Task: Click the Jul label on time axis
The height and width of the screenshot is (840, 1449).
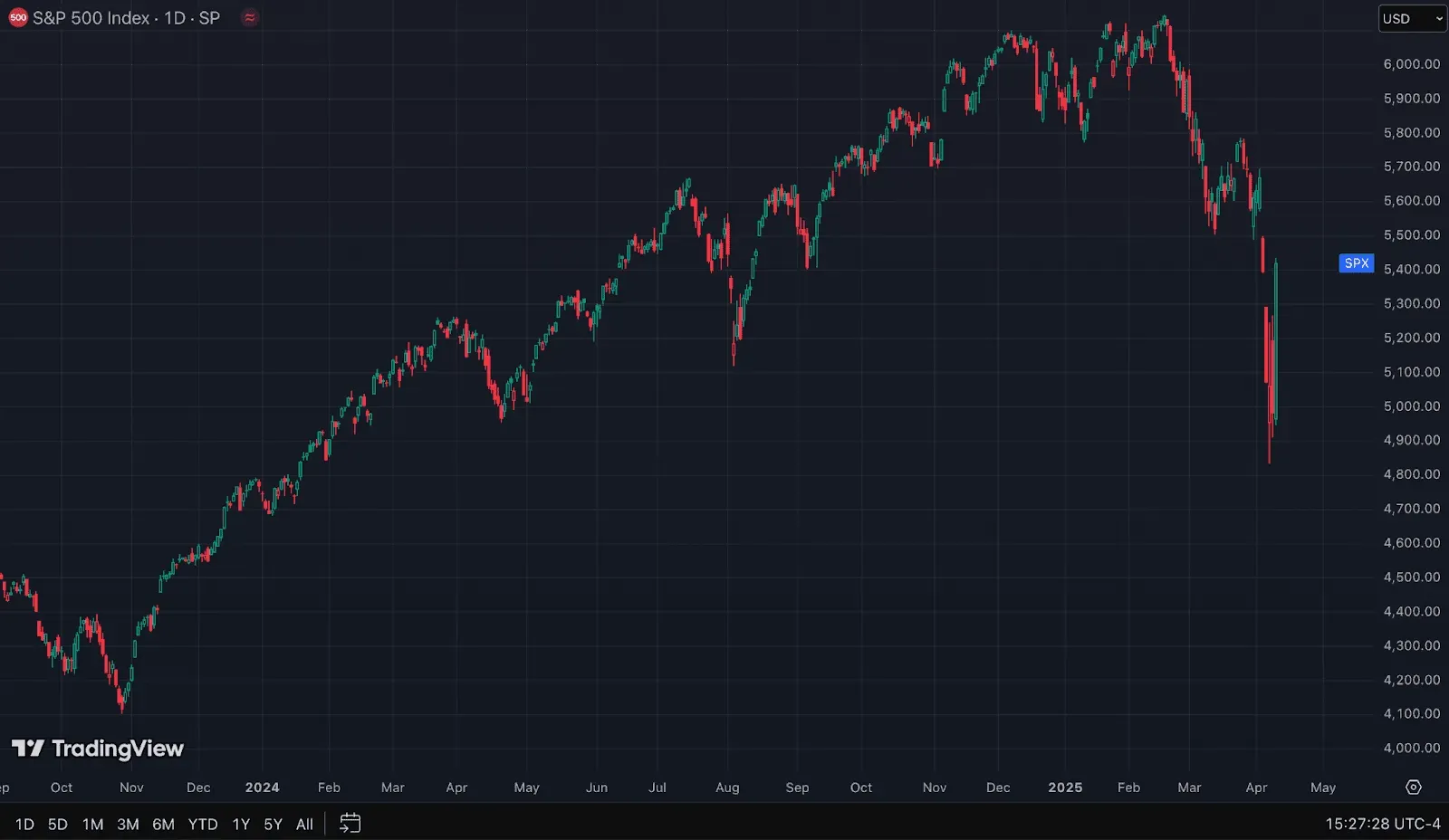Action: click(x=657, y=787)
